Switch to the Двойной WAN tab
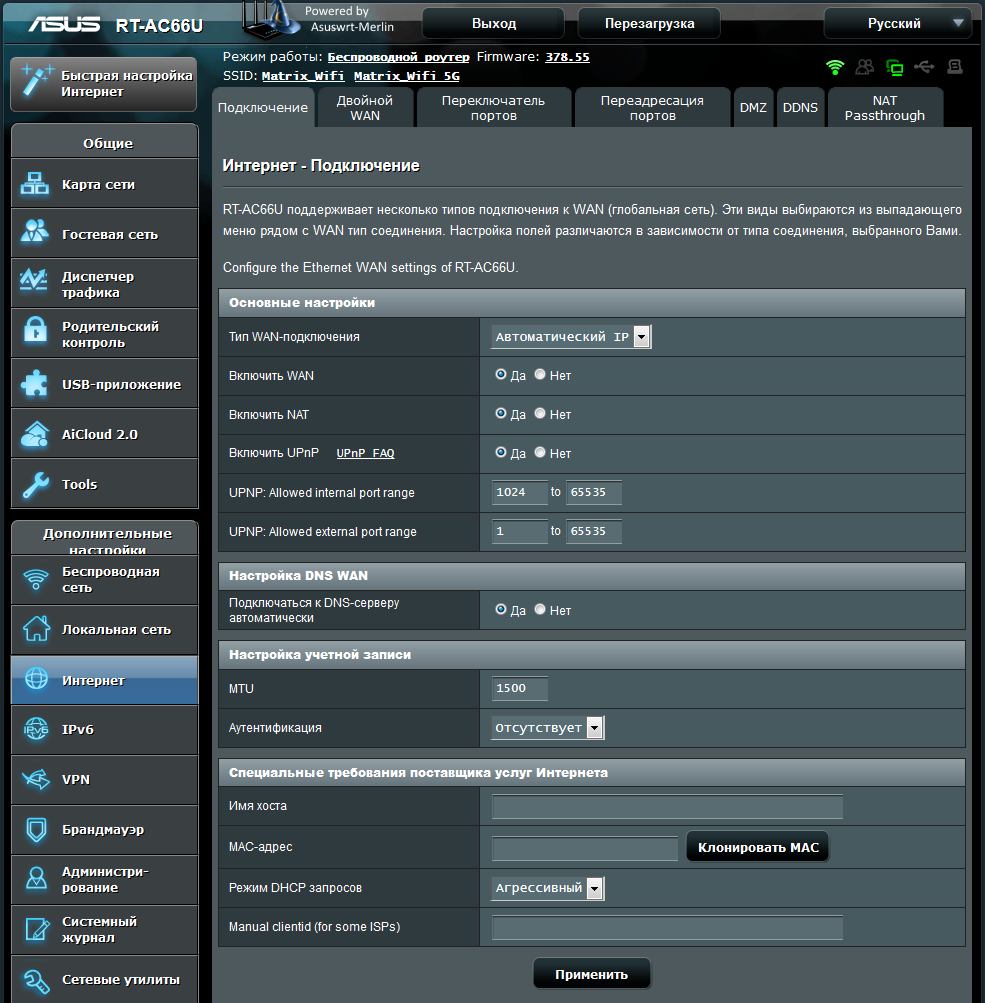The height and width of the screenshot is (1003, 985). [365, 107]
